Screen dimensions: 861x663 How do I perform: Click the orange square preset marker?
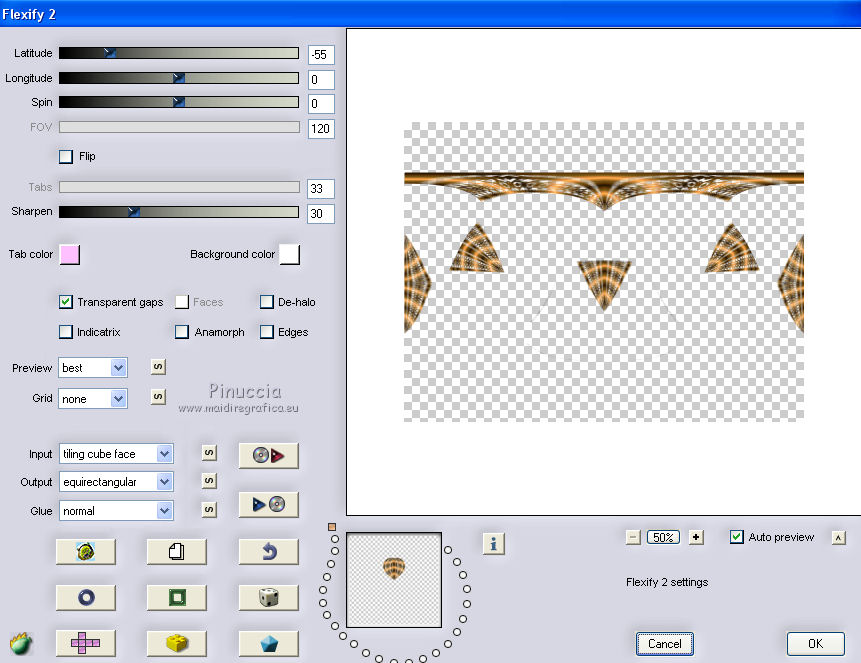point(332,527)
